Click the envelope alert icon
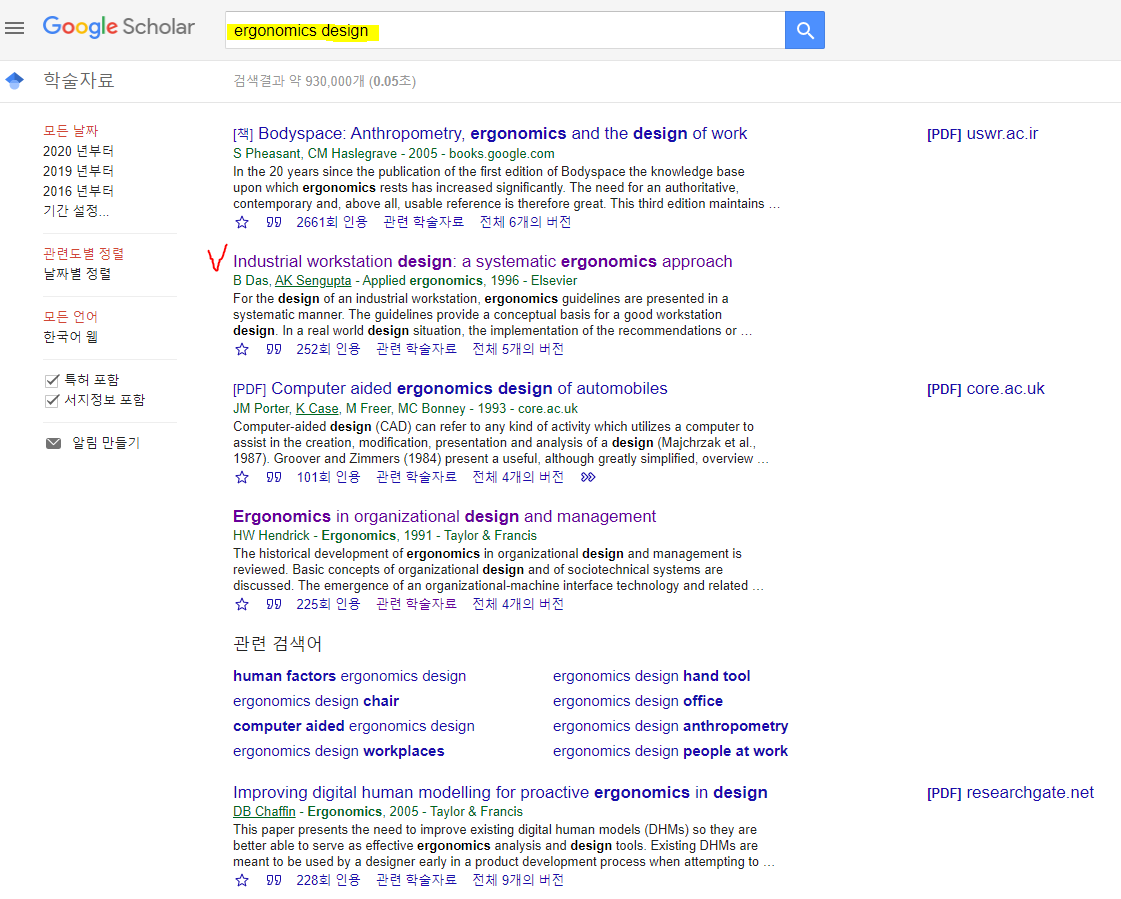The height and width of the screenshot is (899, 1121). coord(54,443)
